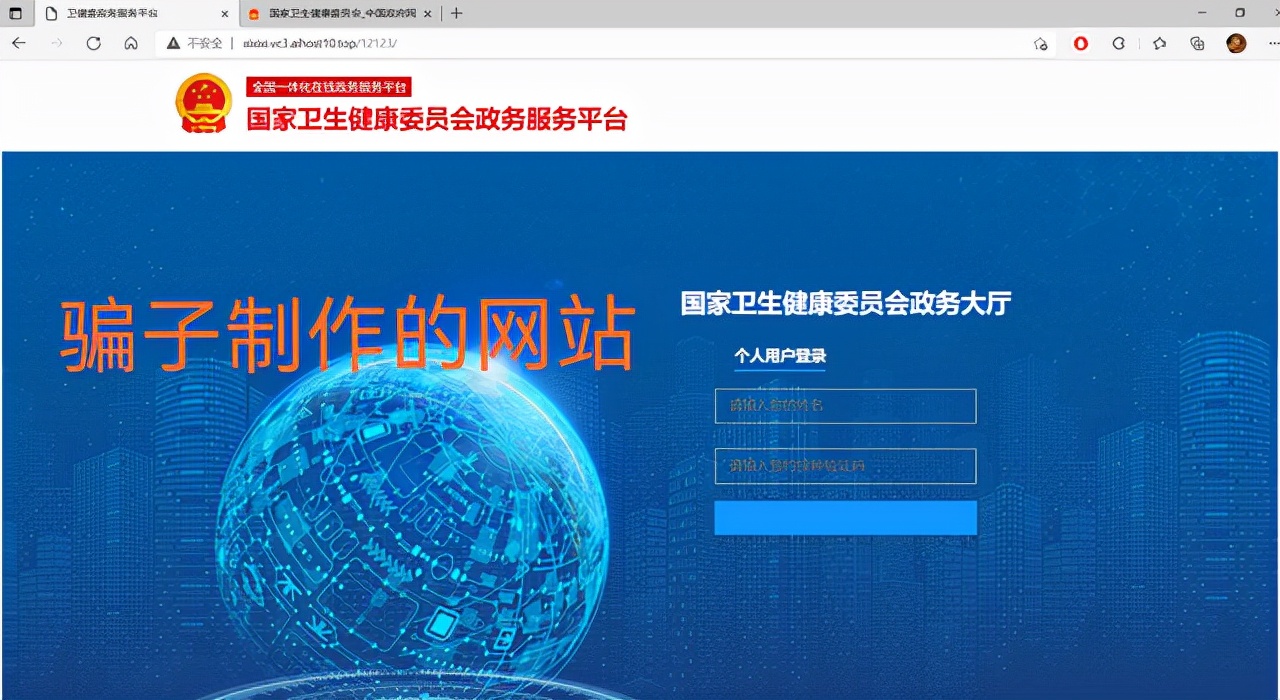Reload the page with the refresh icon
This screenshot has width=1280, height=700.
pos(93,43)
